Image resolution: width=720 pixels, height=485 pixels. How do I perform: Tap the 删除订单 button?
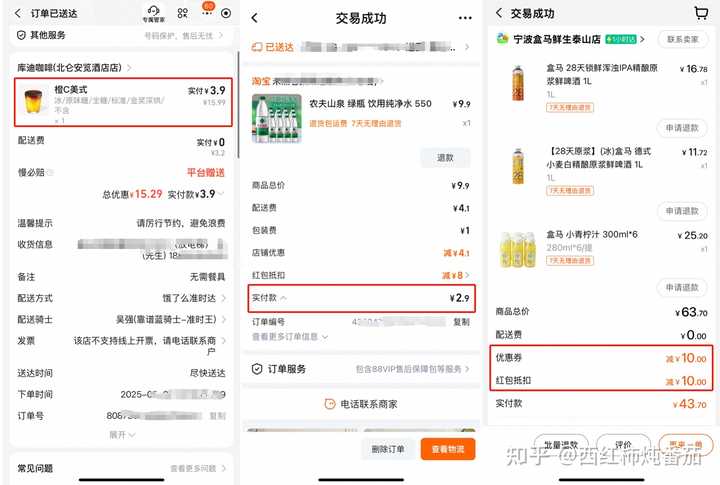pyautogui.click(x=388, y=449)
